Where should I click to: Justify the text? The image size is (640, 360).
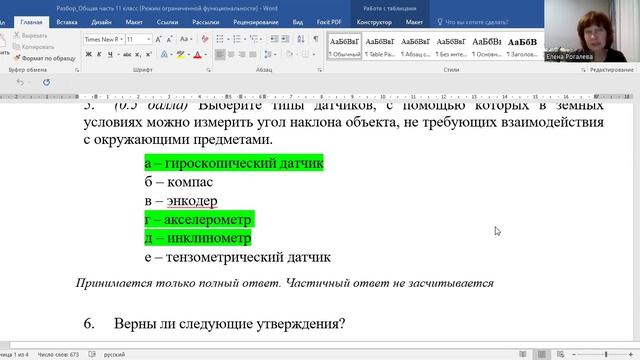[253, 54]
